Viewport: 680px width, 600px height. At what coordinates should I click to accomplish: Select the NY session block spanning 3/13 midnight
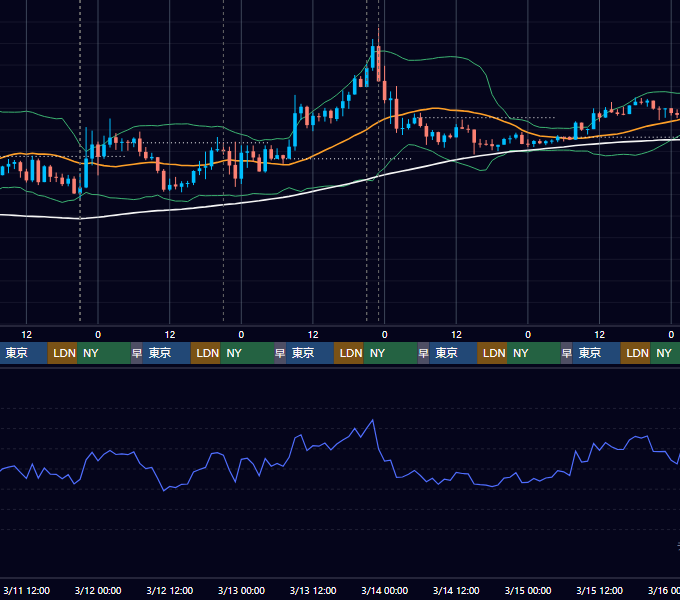coord(247,353)
